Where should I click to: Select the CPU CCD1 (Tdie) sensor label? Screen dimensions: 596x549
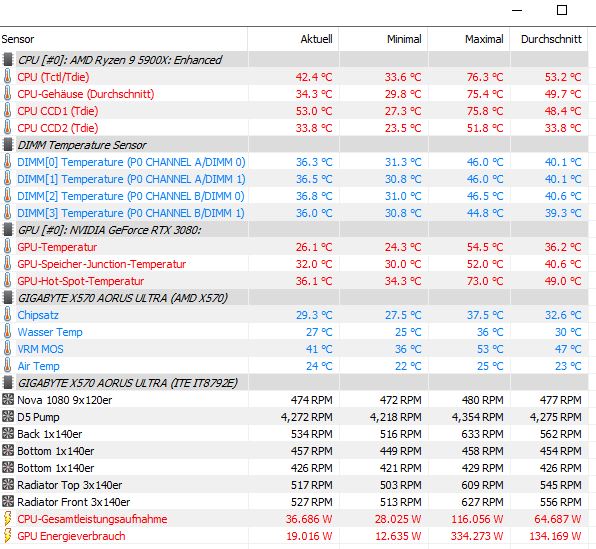point(58,111)
